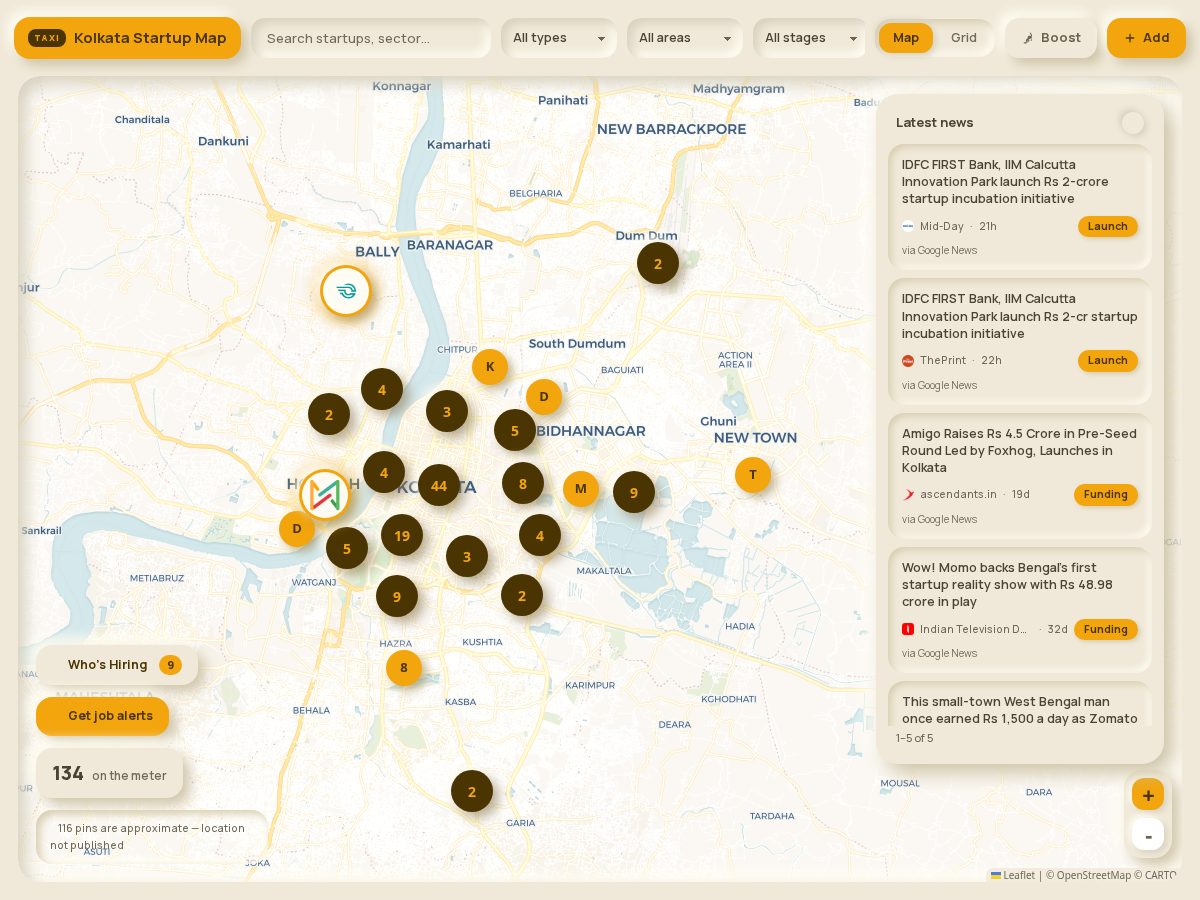Open ThePrint IDFC FIRST Bank news article
1200x900 pixels.
(1020, 341)
